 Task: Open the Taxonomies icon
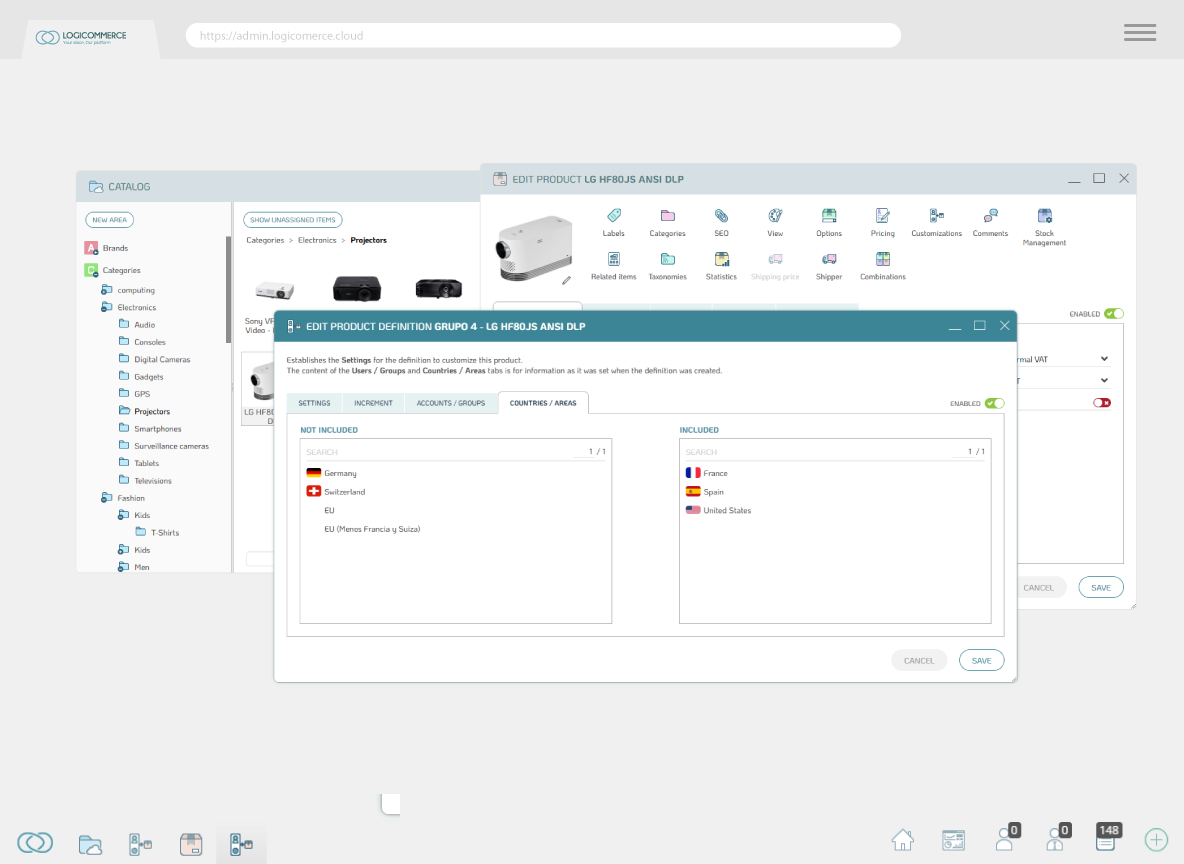pyautogui.click(x=668, y=266)
